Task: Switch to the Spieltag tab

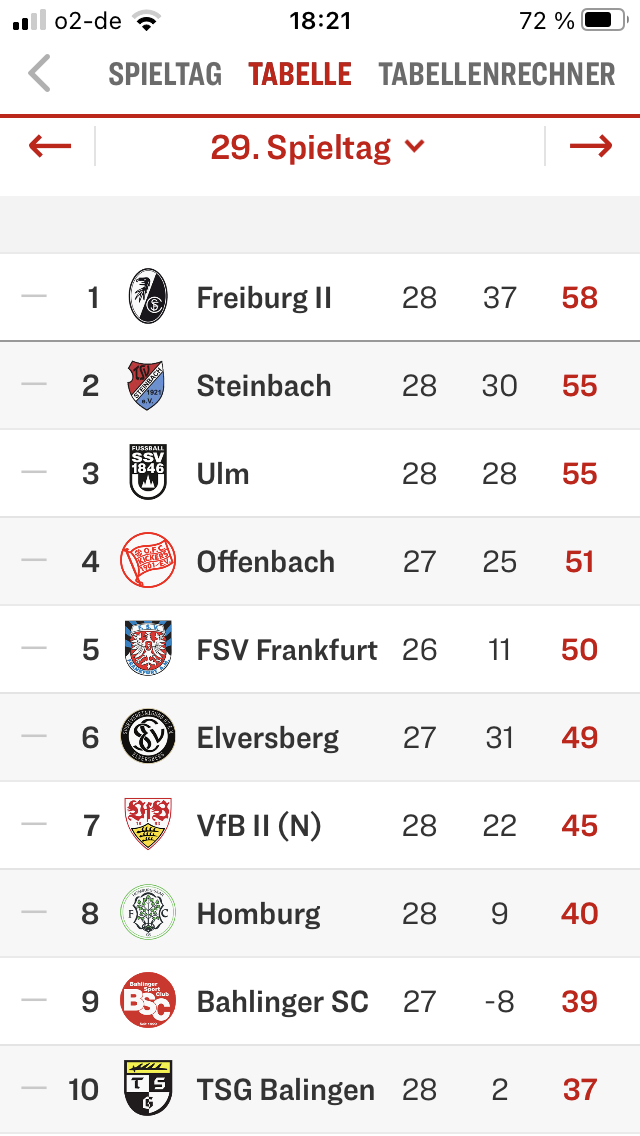Action: coord(165,74)
